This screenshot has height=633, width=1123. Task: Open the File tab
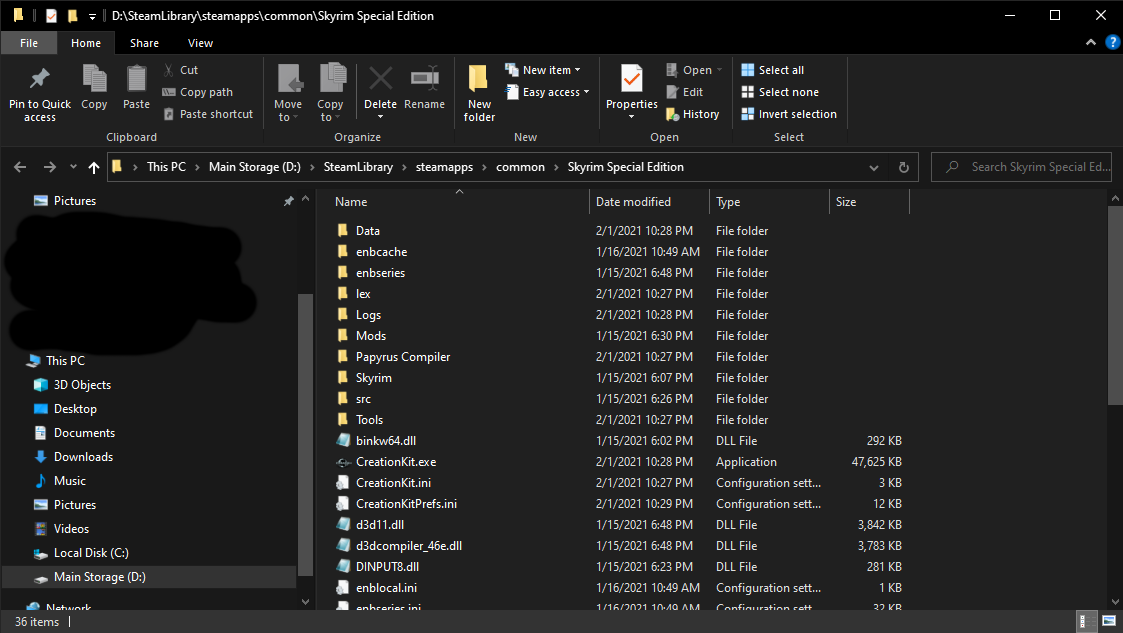pos(29,43)
